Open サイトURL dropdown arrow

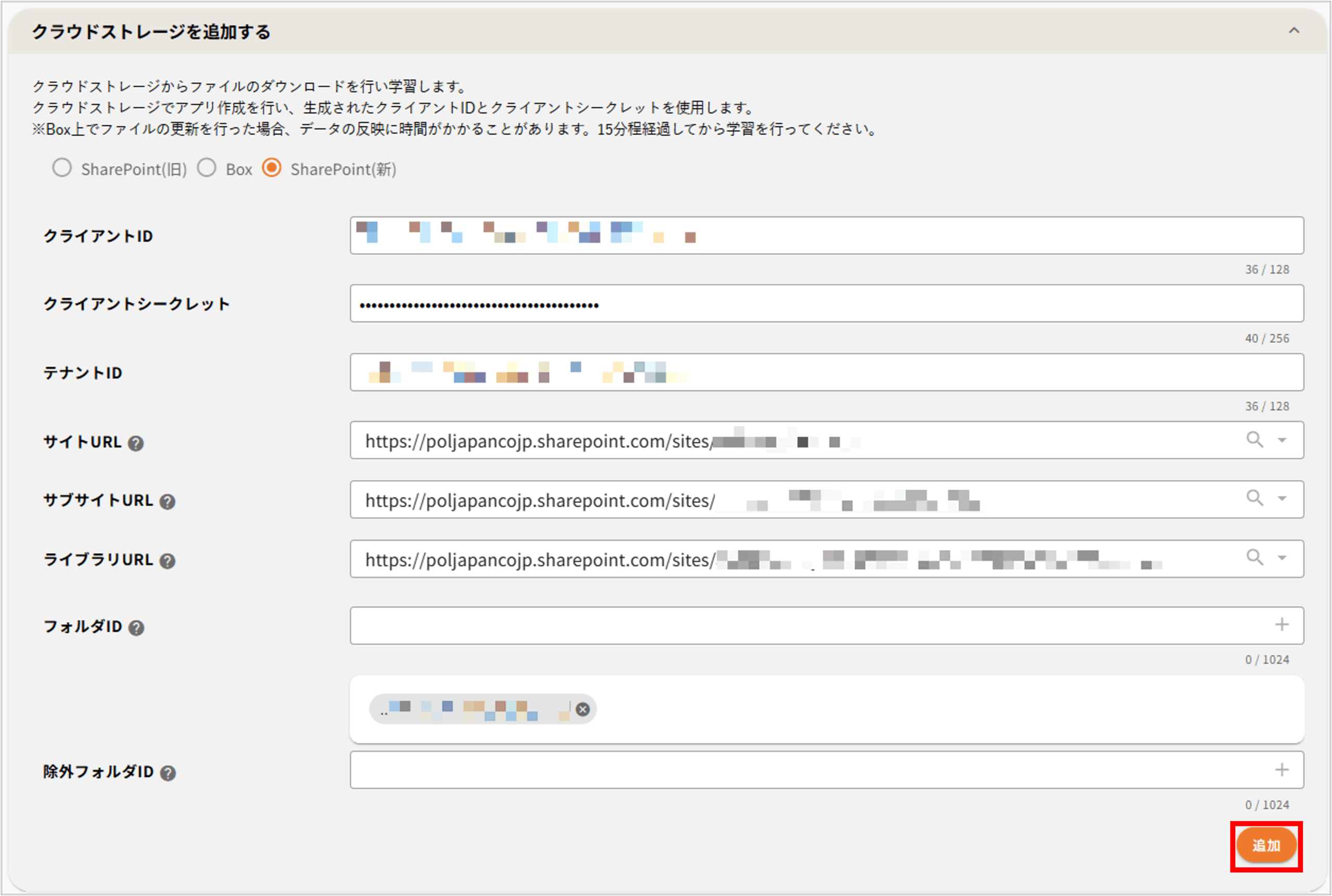point(1282,440)
